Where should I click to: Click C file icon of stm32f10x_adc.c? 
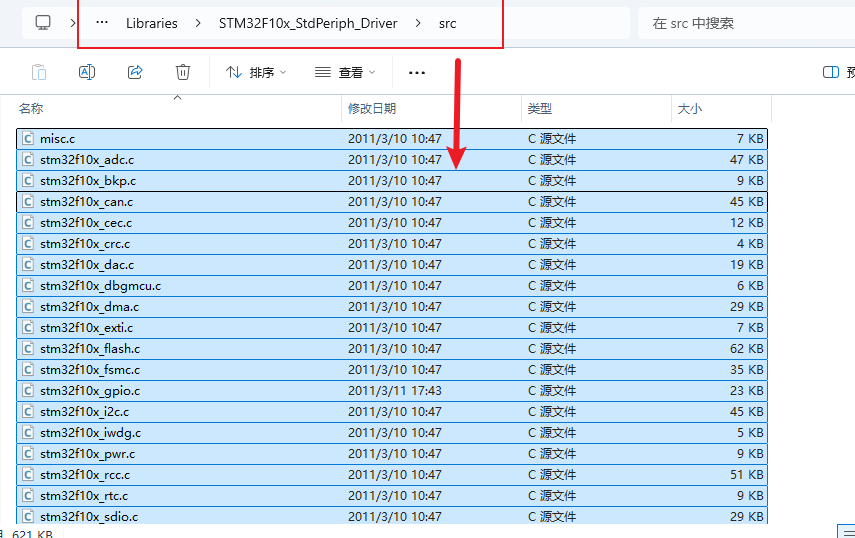(28, 160)
